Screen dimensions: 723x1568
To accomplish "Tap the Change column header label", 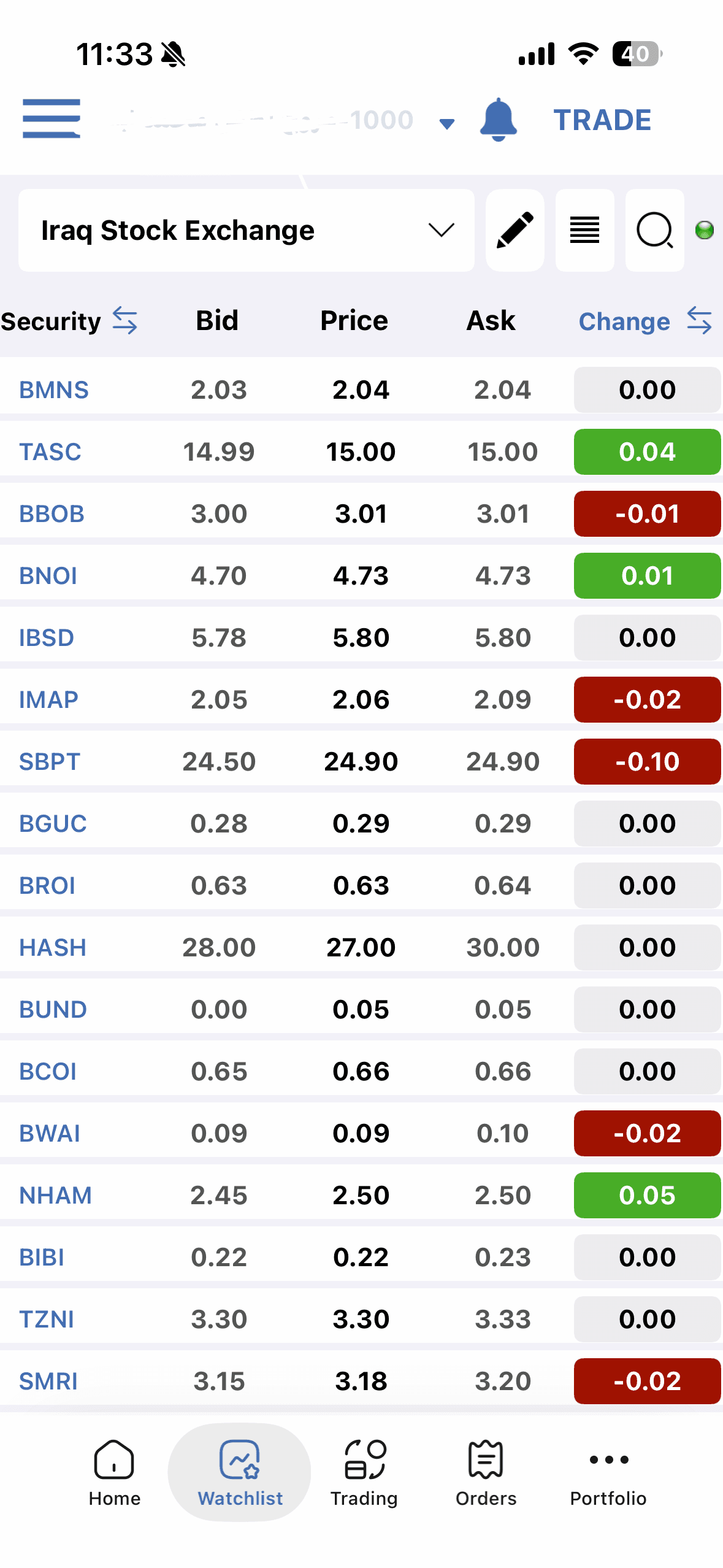I will click(x=624, y=321).
